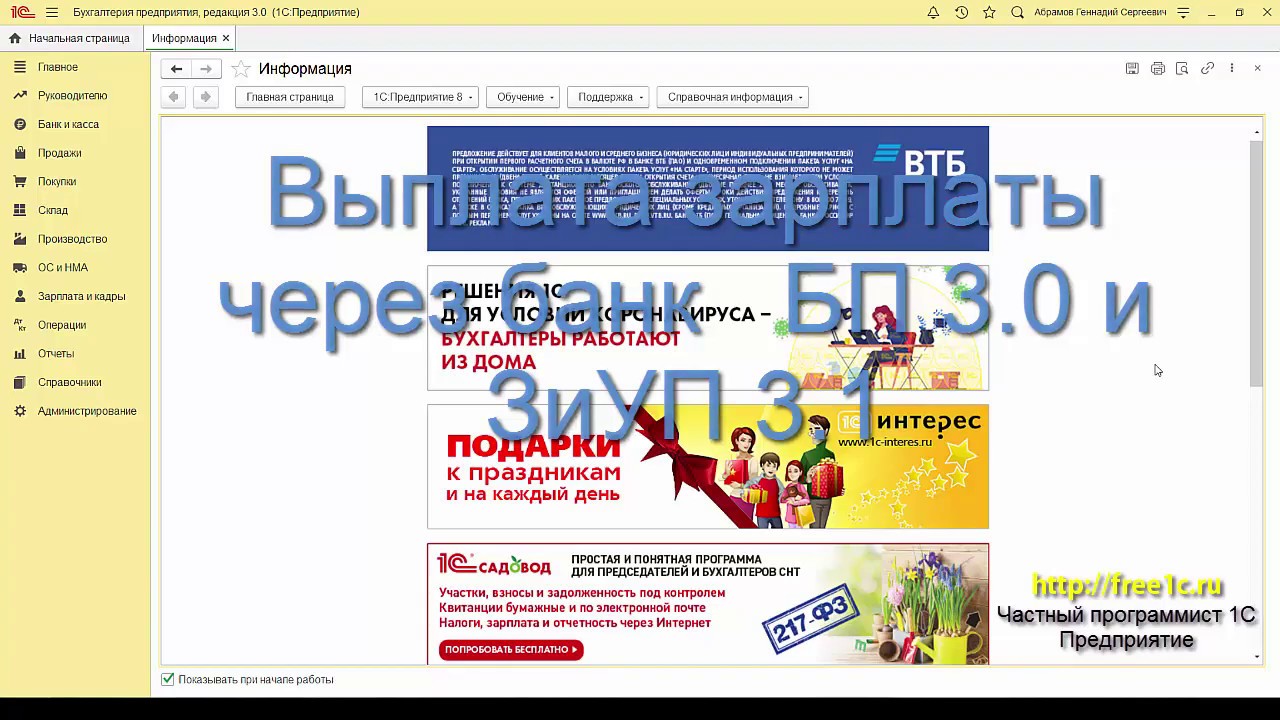Viewport: 1280px width, 720px height.
Task: Open favorites star in title bar
Action: 989,12
